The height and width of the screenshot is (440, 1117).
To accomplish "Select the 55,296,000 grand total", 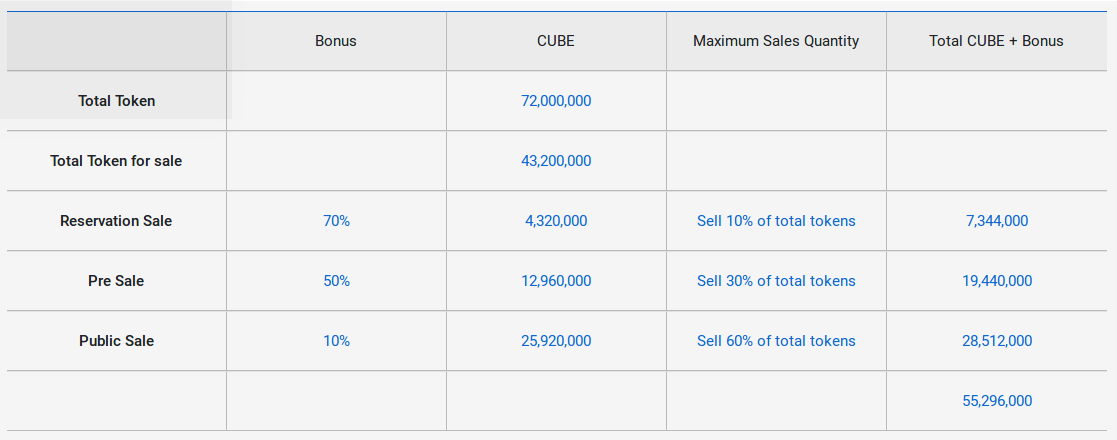I will (997, 401).
